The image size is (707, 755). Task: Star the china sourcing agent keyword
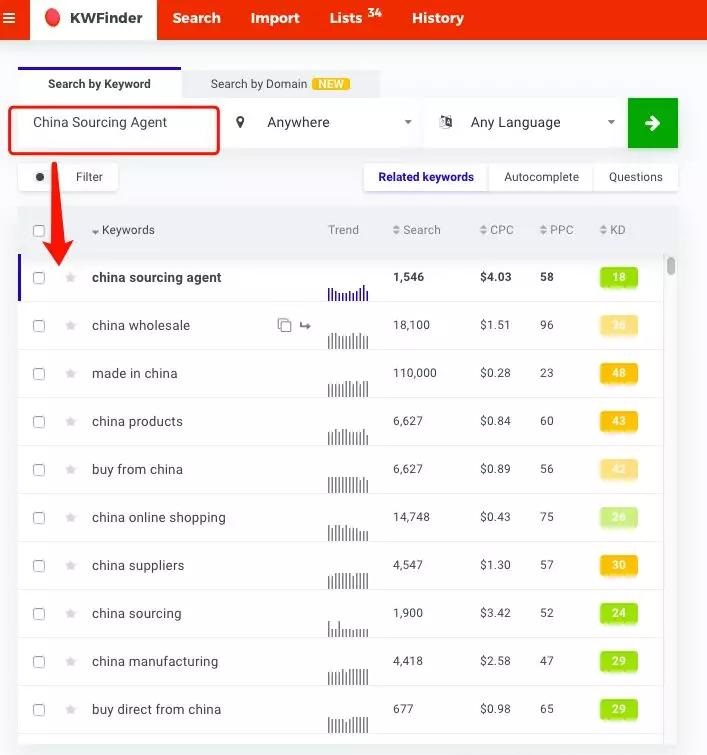[x=70, y=278]
